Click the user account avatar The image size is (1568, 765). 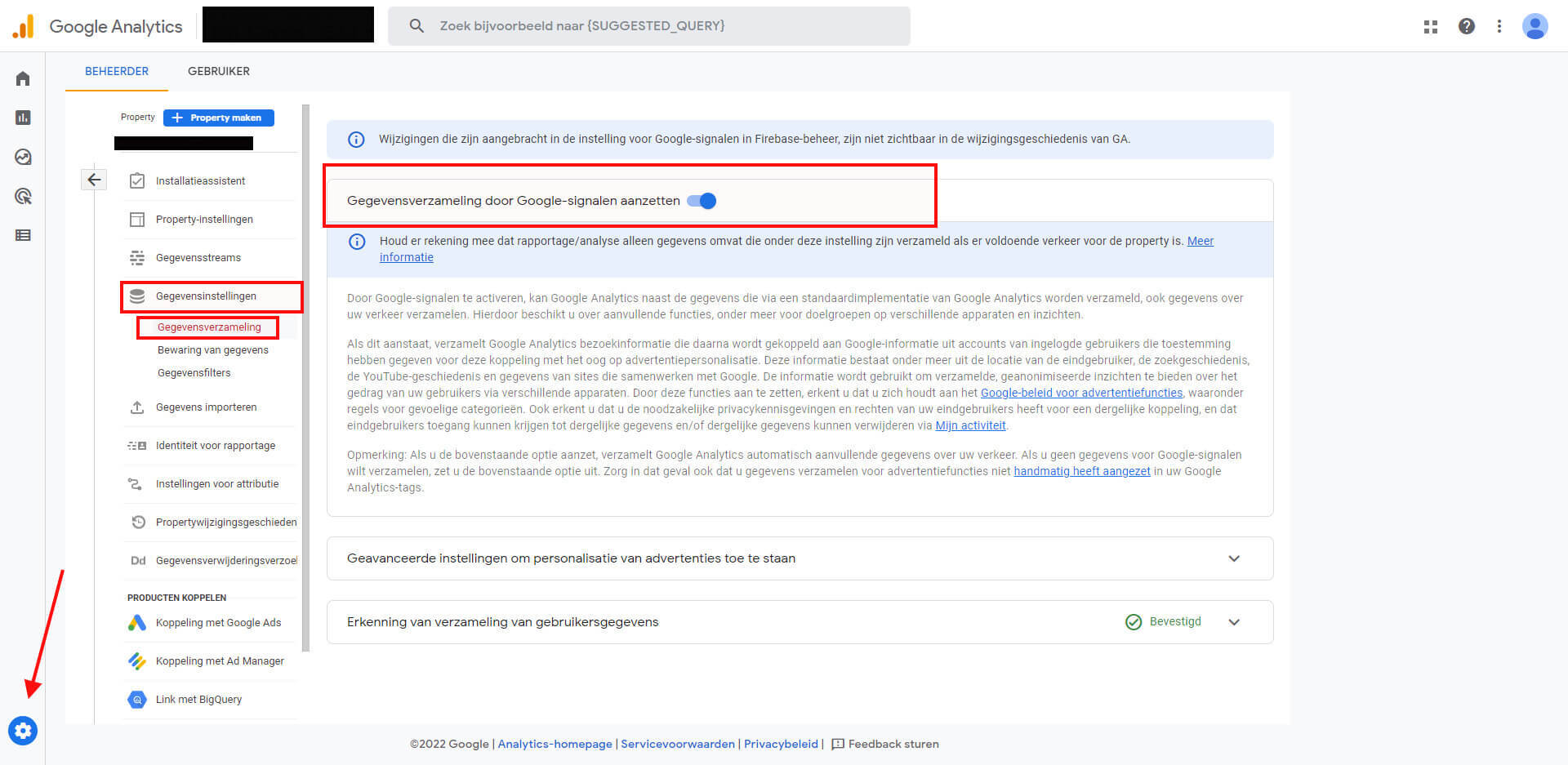click(1535, 26)
